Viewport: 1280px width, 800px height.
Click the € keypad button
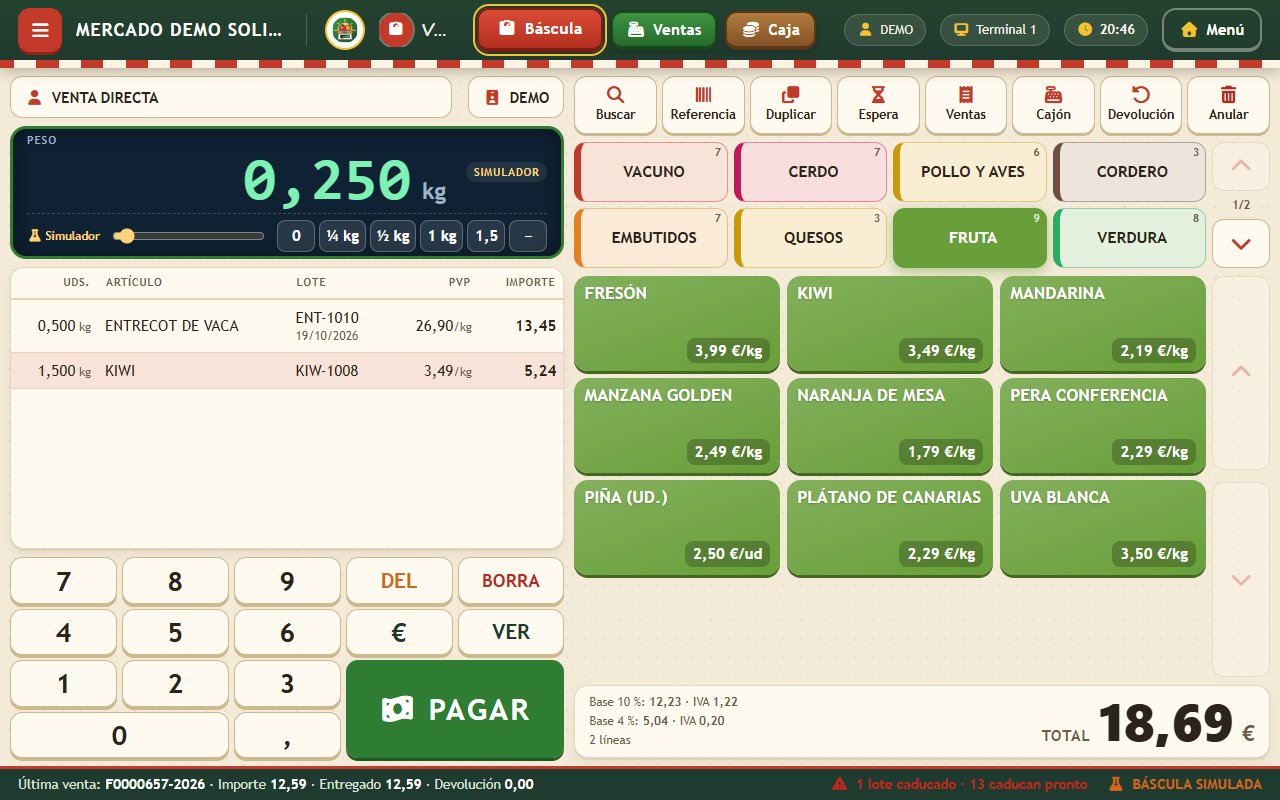[x=399, y=633]
